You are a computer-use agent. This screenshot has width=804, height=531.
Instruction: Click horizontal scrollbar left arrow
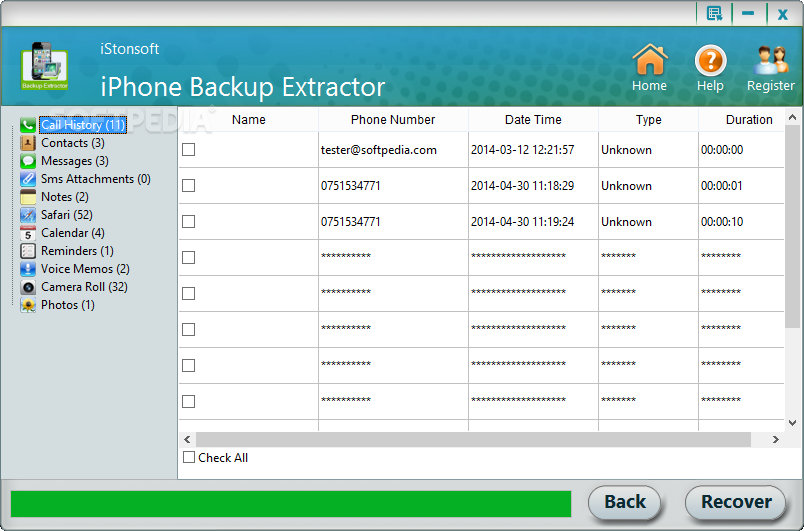click(x=187, y=439)
